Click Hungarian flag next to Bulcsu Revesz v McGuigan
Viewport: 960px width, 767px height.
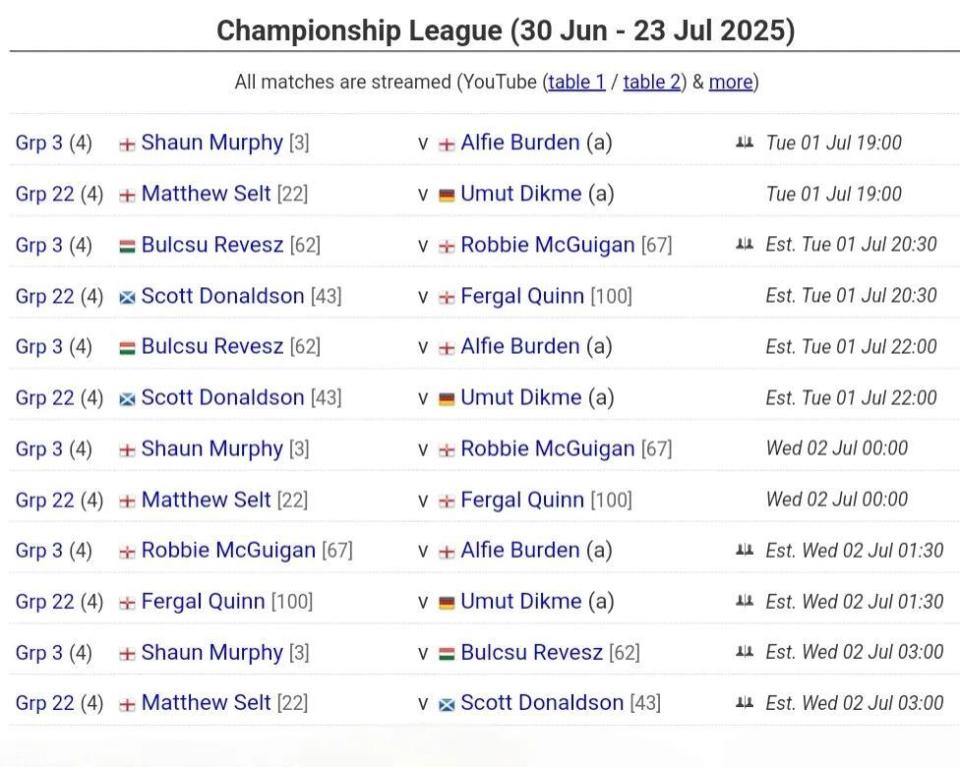[x=127, y=246]
